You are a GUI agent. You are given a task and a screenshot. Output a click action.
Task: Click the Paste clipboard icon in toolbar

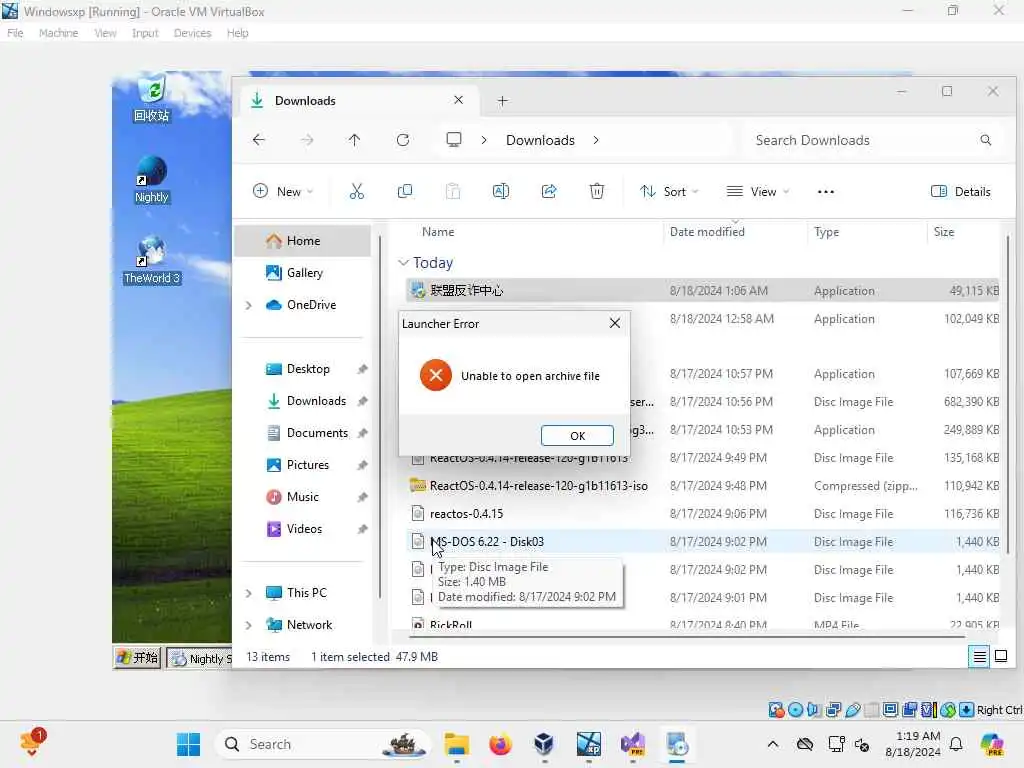[x=453, y=191]
